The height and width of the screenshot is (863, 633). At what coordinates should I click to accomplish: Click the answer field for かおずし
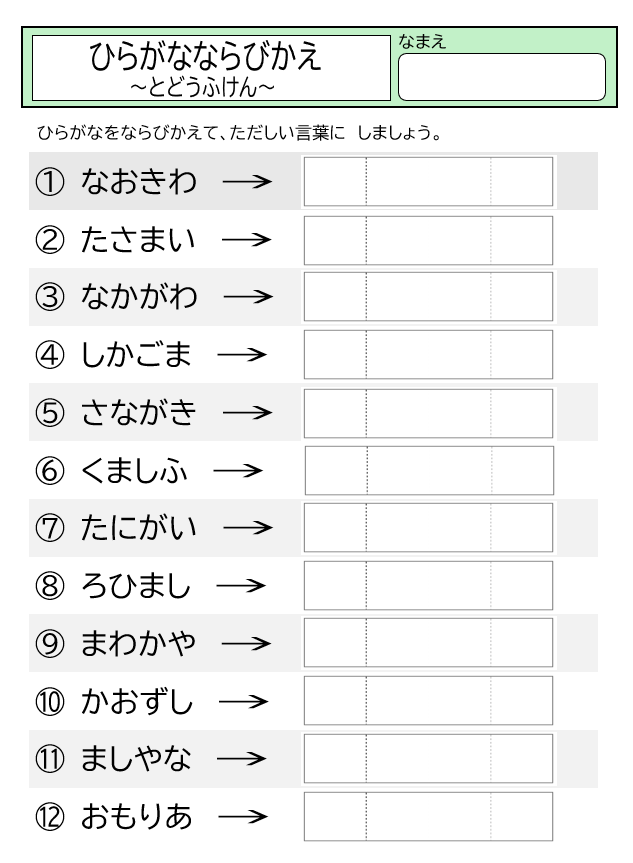click(428, 701)
